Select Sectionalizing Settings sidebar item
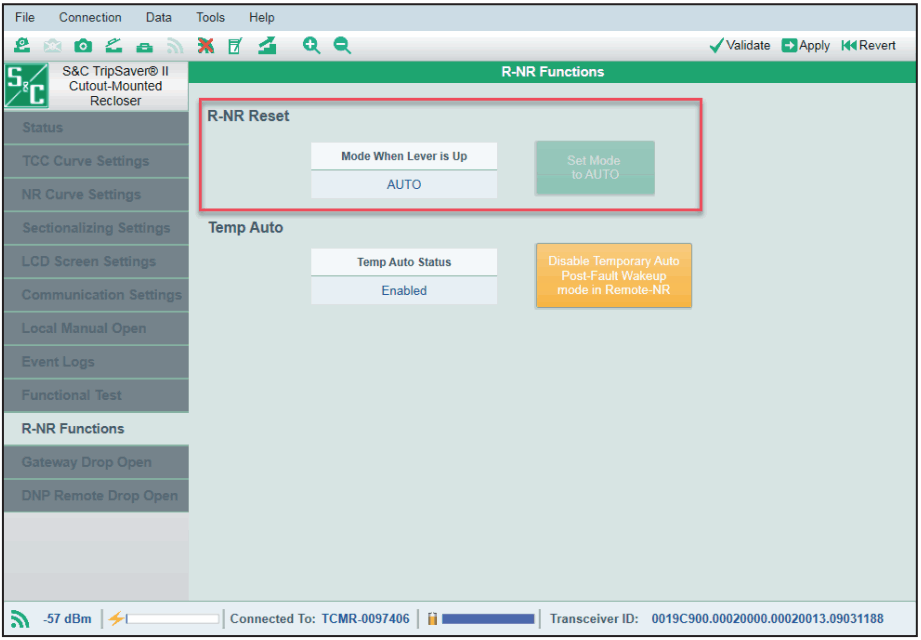This screenshot has width=921, height=640. tap(96, 228)
